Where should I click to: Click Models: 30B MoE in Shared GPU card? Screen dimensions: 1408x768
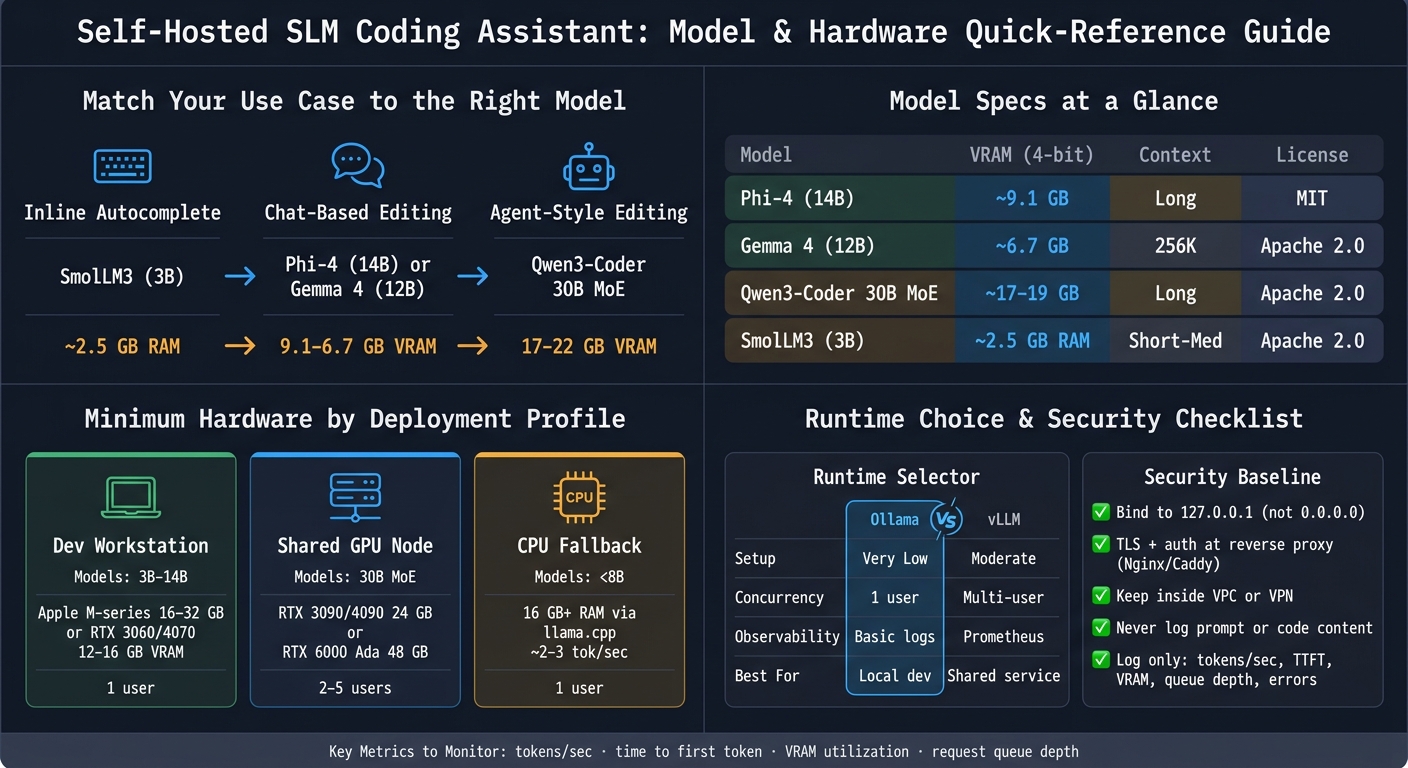[355, 577]
